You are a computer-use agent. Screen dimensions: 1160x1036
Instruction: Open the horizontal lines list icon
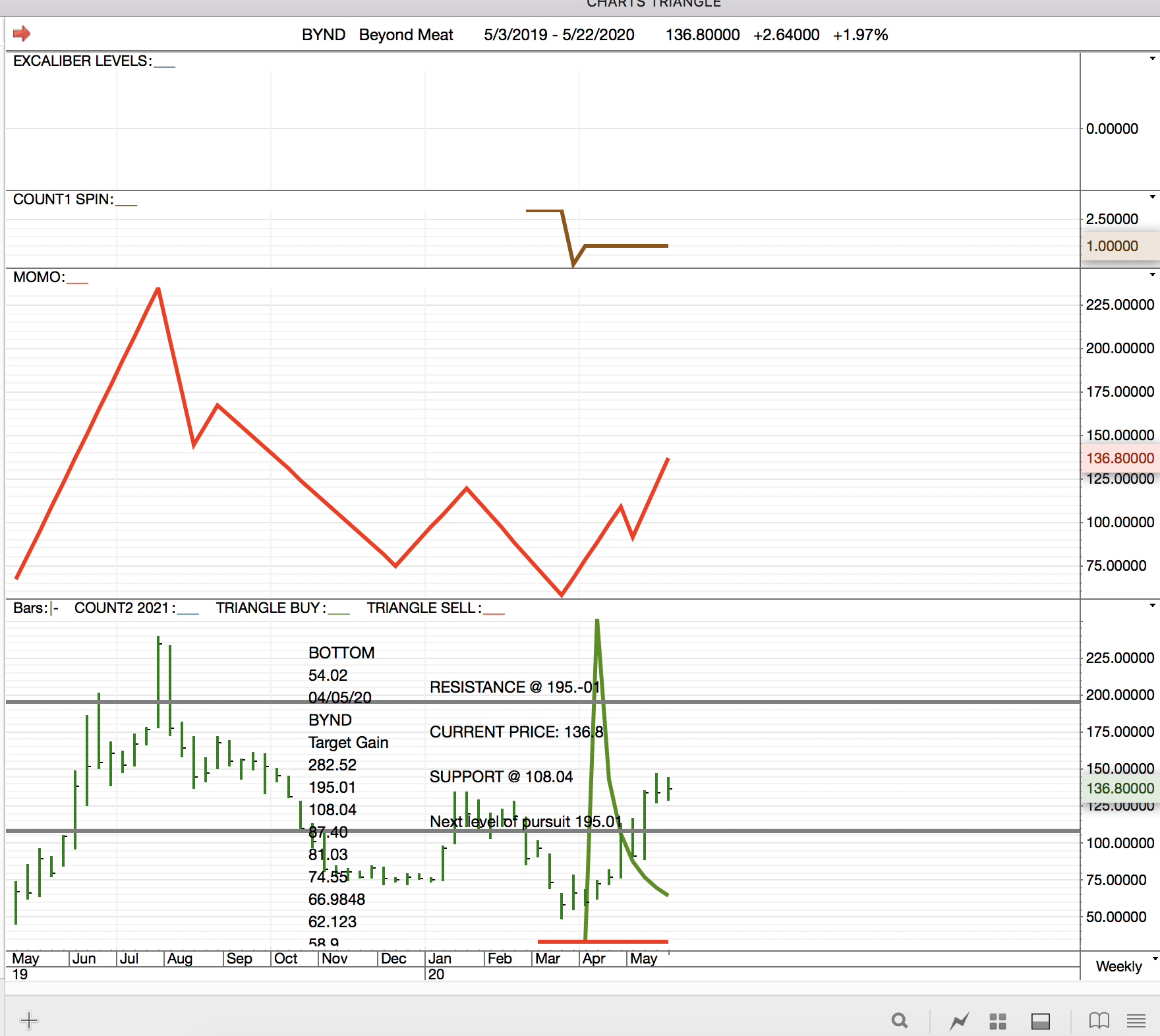[x=1136, y=1021]
